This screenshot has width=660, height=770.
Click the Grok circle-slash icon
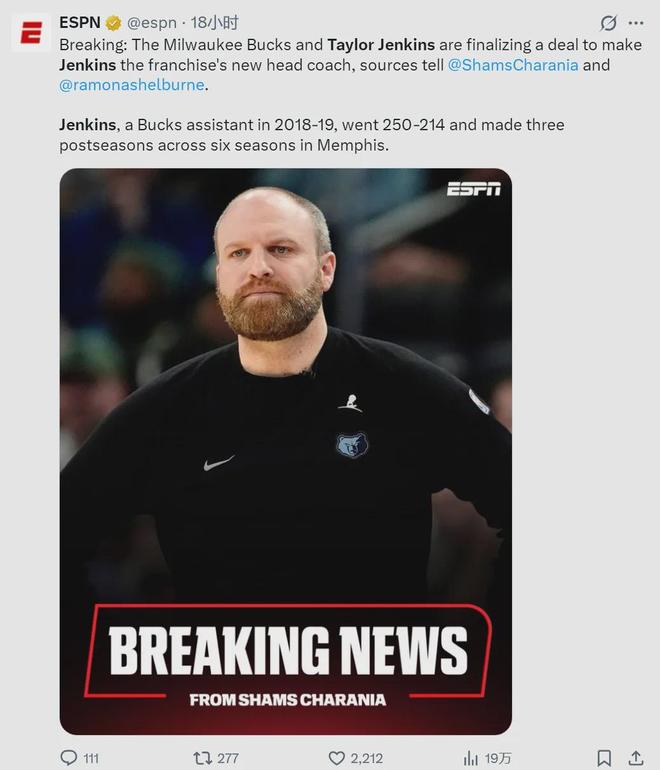click(608, 23)
